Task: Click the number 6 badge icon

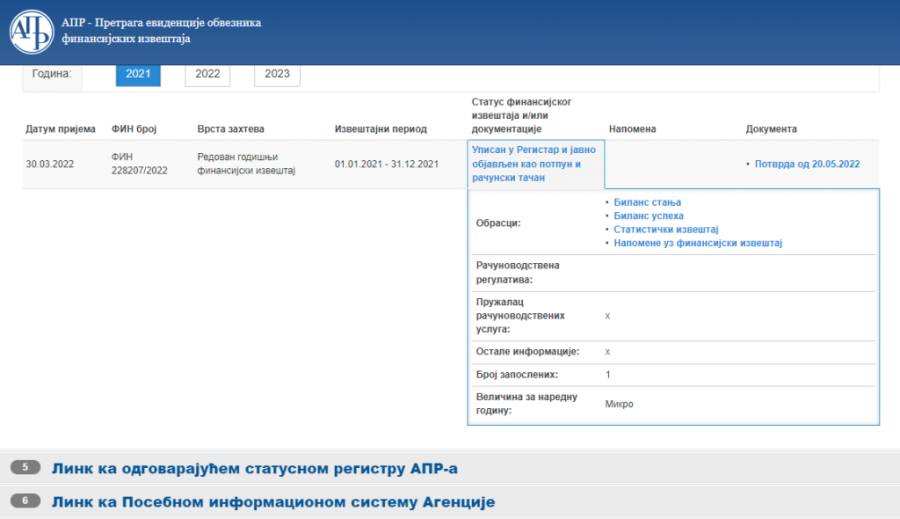Action: tap(25, 501)
